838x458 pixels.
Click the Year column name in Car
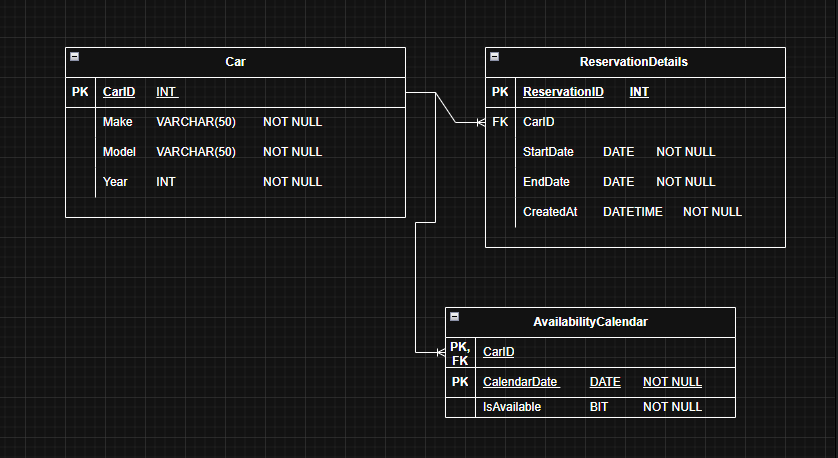point(115,182)
